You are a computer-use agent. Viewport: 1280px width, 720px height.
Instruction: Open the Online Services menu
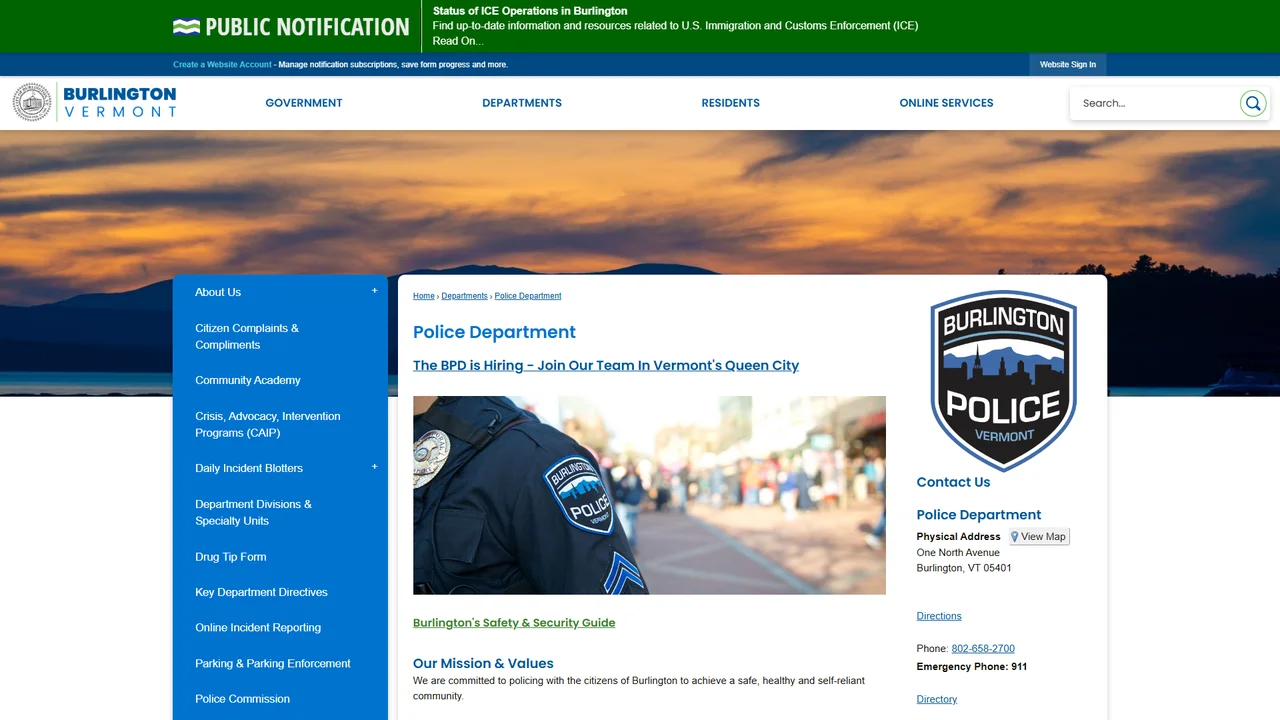pyautogui.click(x=946, y=103)
